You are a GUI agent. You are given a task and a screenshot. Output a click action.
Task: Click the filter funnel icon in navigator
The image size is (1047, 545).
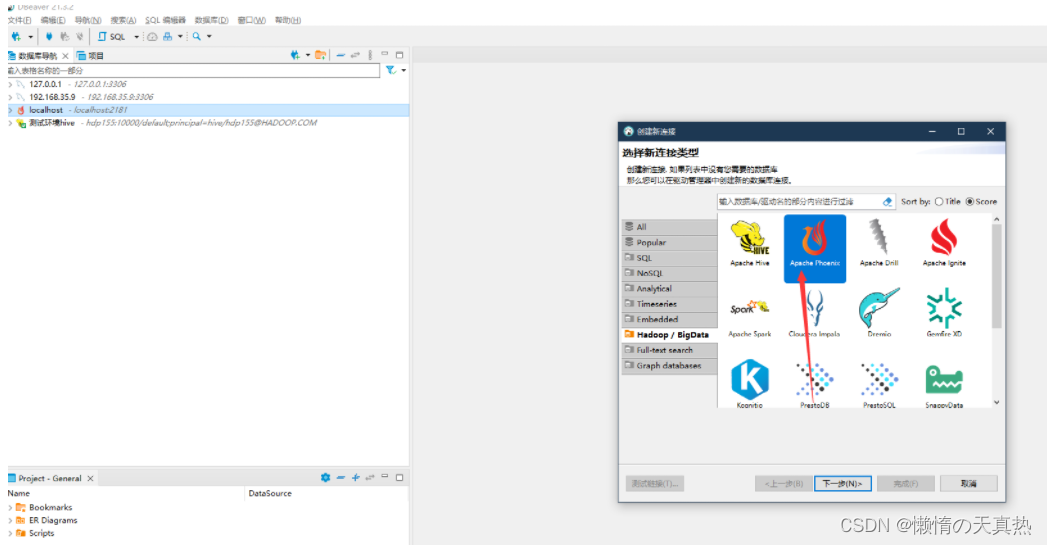391,70
